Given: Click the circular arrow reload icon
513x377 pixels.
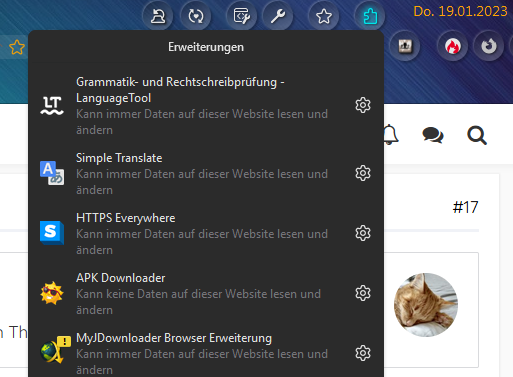Looking at the screenshot, I should (489, 46).
